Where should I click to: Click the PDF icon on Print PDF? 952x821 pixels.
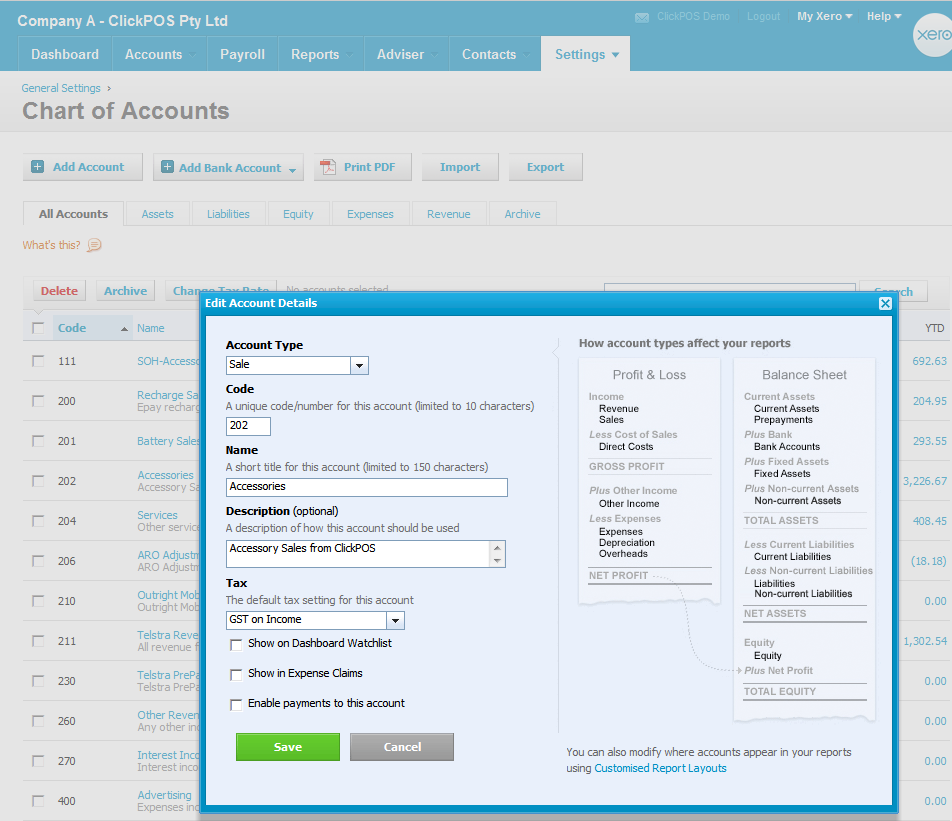[x=328, y=167]
